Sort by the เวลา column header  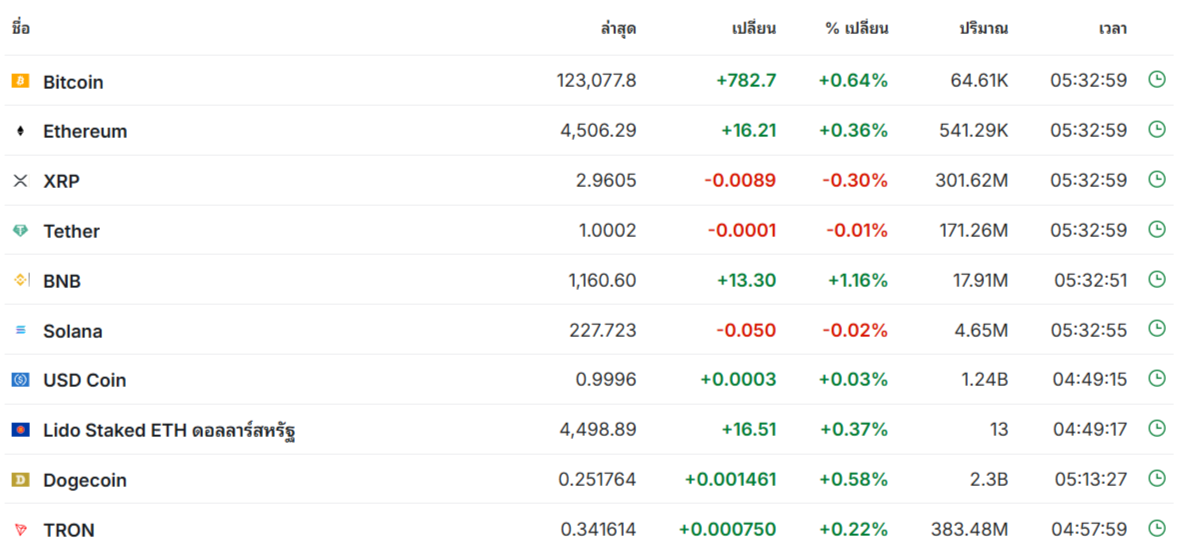click(1112, 28)
